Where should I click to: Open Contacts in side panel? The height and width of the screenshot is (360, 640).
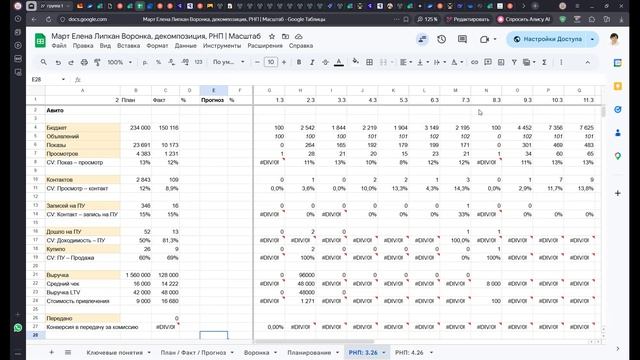(618, 133)
